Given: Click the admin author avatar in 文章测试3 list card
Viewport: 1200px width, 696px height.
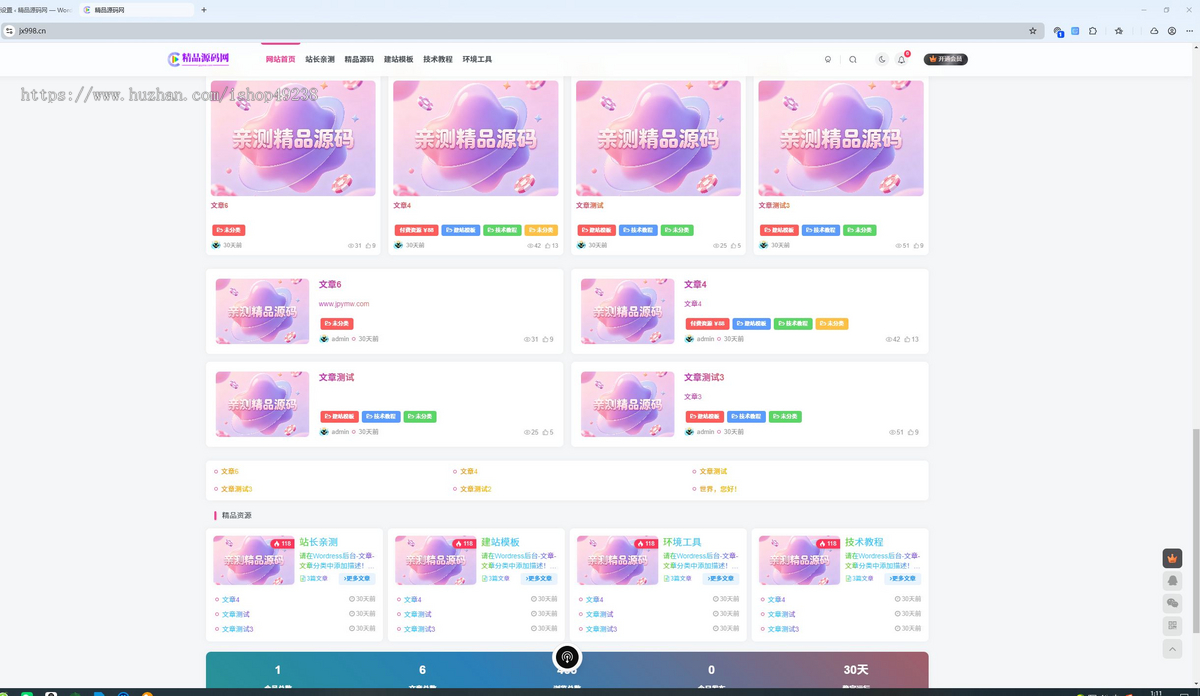Looking at the screenshot, I should point(689,432).
